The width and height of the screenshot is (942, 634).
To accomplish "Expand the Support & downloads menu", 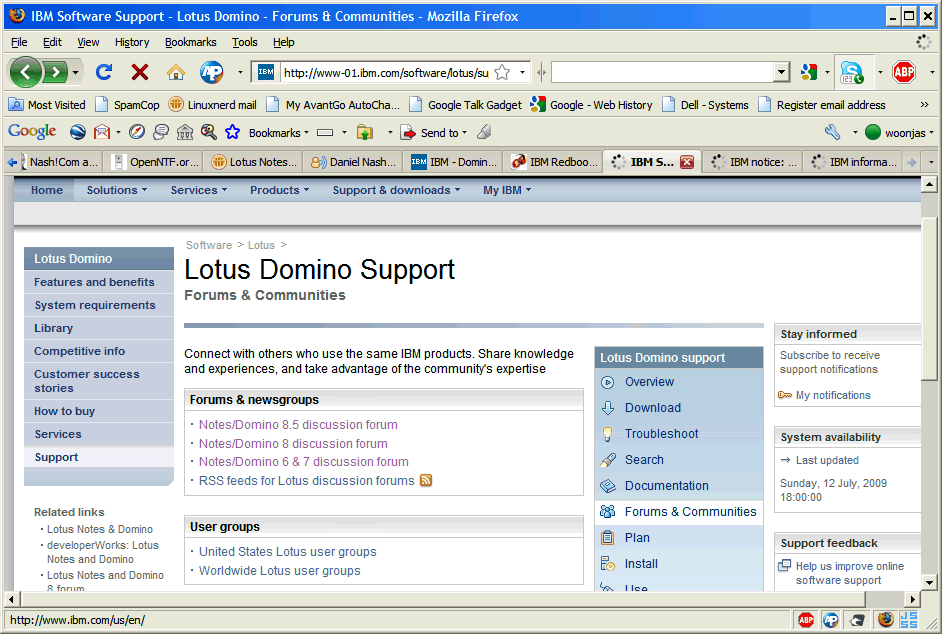I will tap(397, 190).
